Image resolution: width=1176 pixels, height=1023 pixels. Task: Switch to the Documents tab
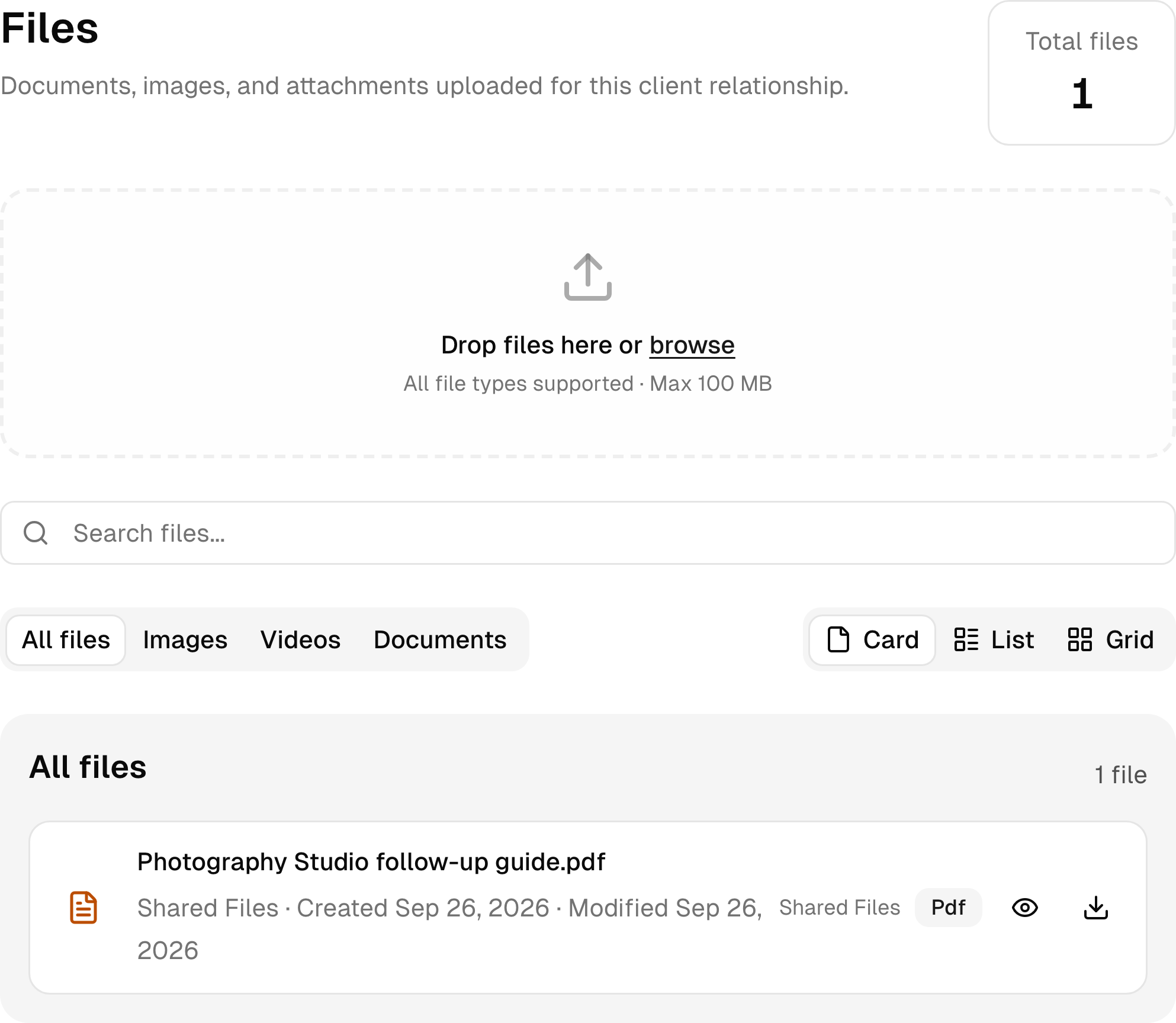pos(440,640)
